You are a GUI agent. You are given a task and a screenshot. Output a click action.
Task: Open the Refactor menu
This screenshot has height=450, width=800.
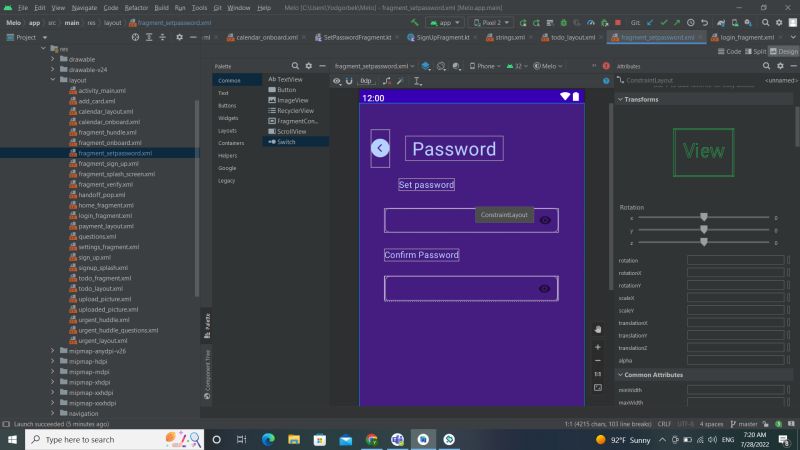(136, 8)
